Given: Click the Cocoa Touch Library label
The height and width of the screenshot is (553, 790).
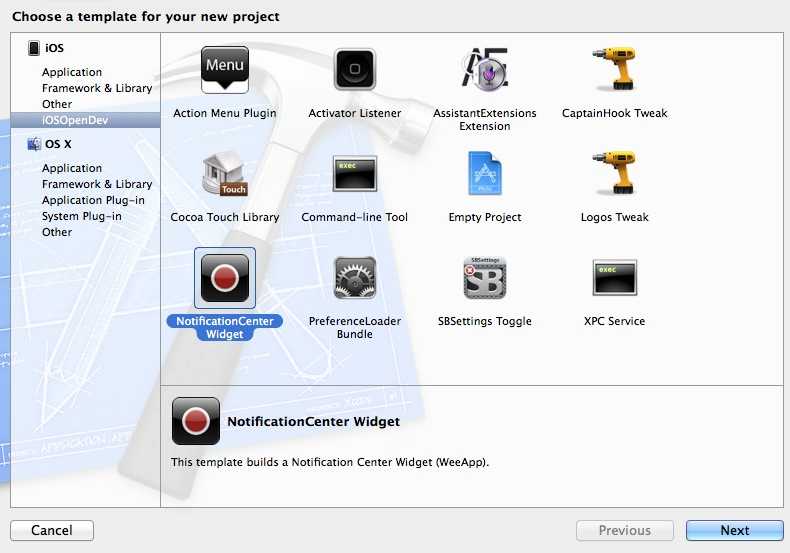Looking at the screenshot, I should 225,217.
